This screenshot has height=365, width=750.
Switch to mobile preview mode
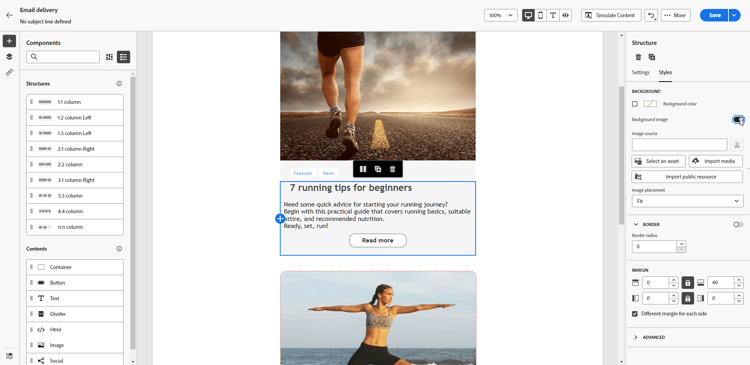(x=540, y=15)
